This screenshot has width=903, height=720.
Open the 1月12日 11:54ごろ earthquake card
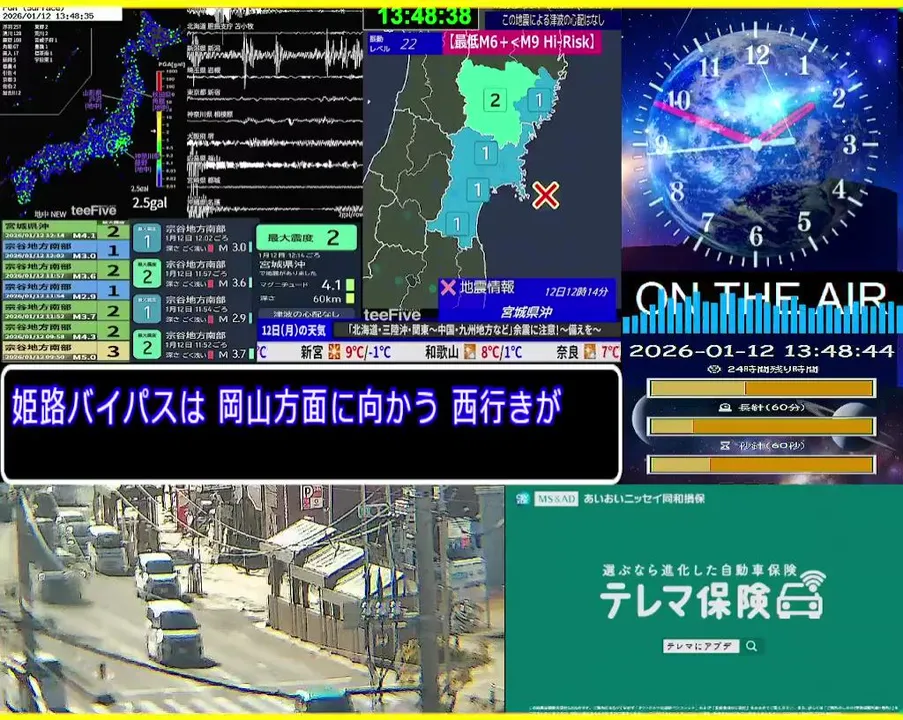point(193,310)
